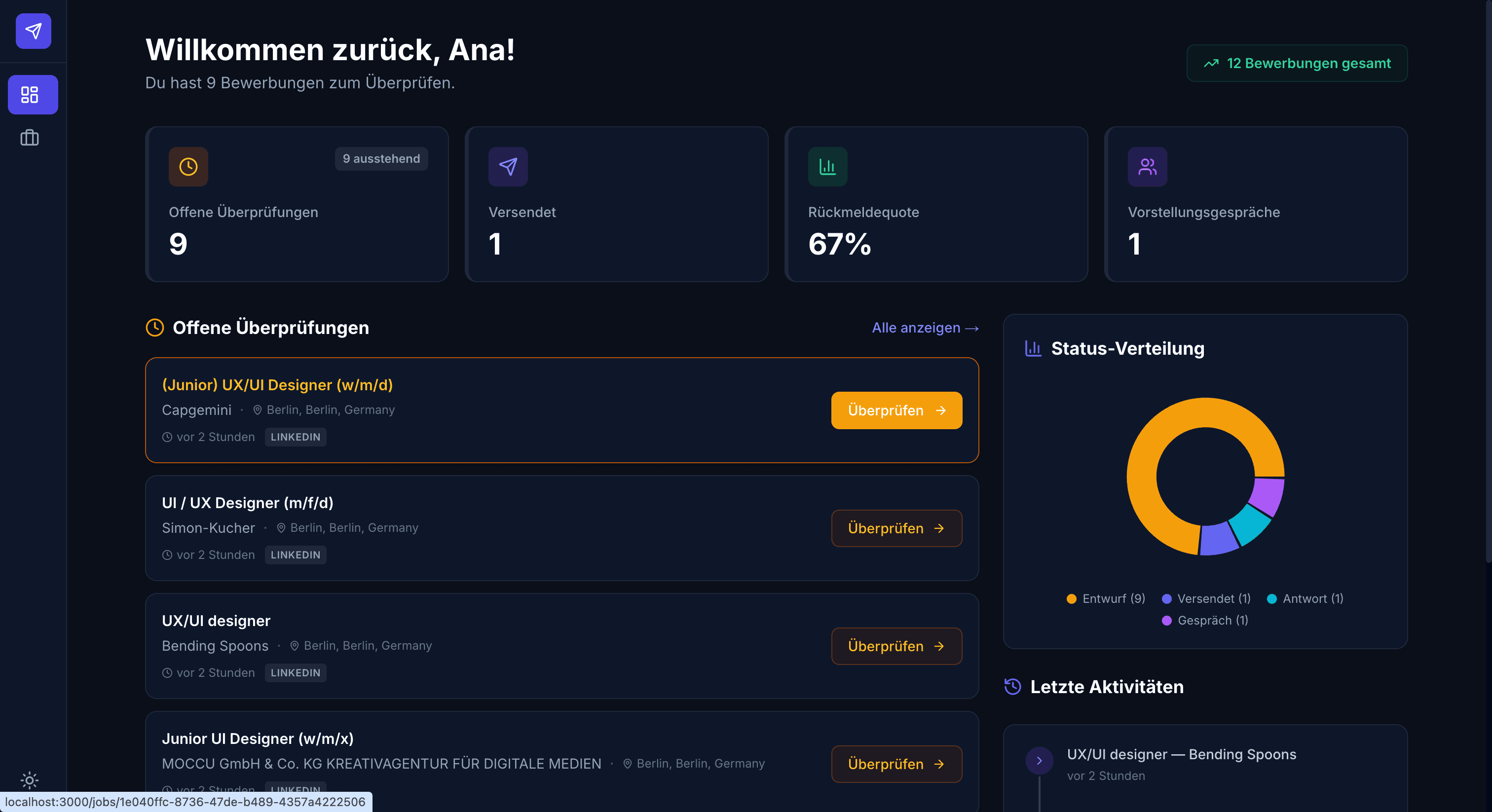Expand the UX/UI designer Bending Spoons activity chevron

point(1039,761)
